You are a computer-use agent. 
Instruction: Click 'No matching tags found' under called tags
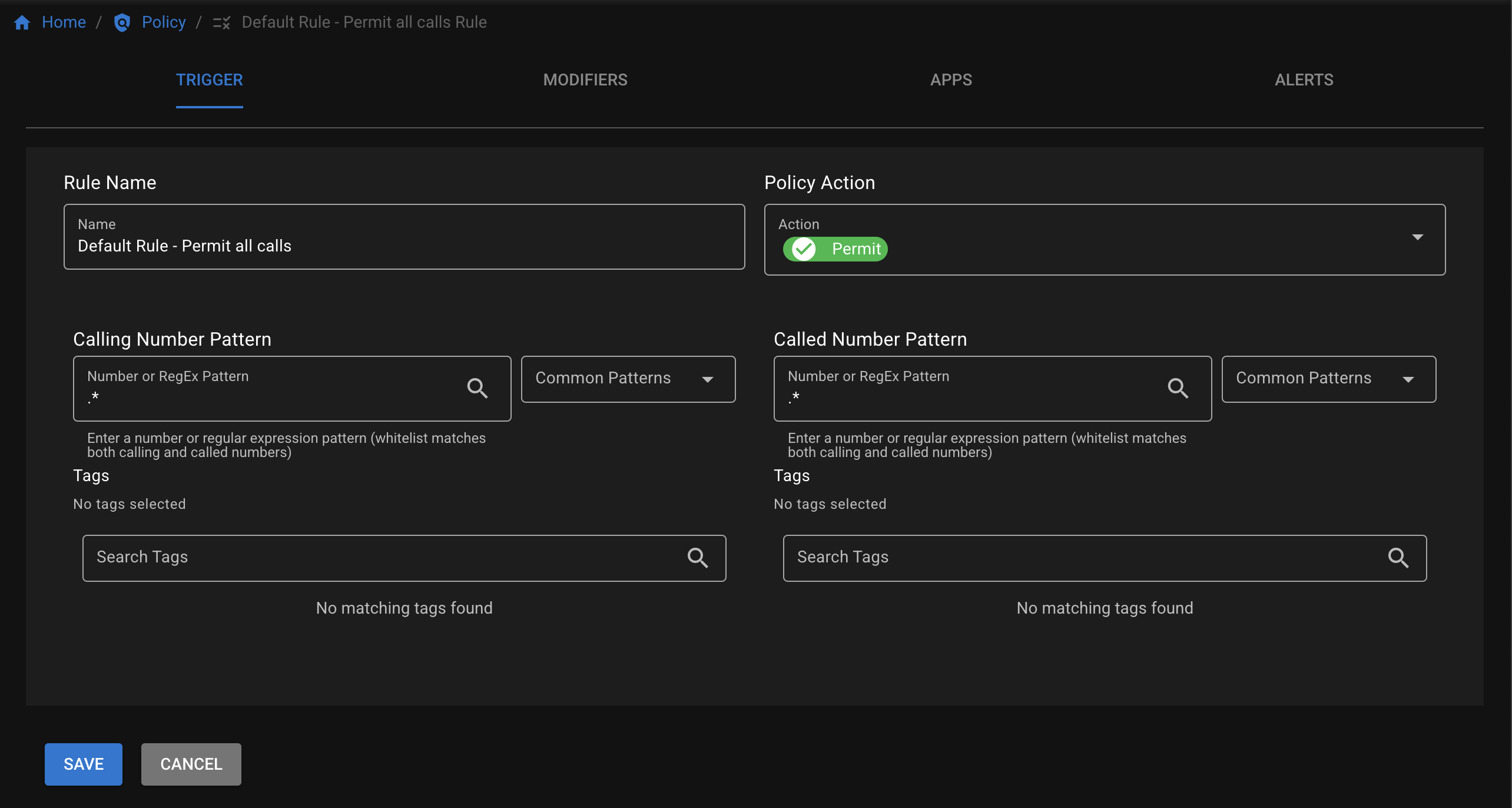(1105, 608)
